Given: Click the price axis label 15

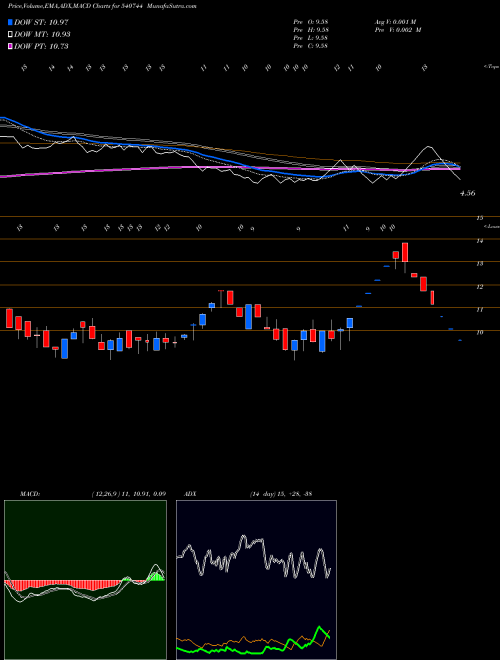Looking at the screenshot, I should coord(479,218).
